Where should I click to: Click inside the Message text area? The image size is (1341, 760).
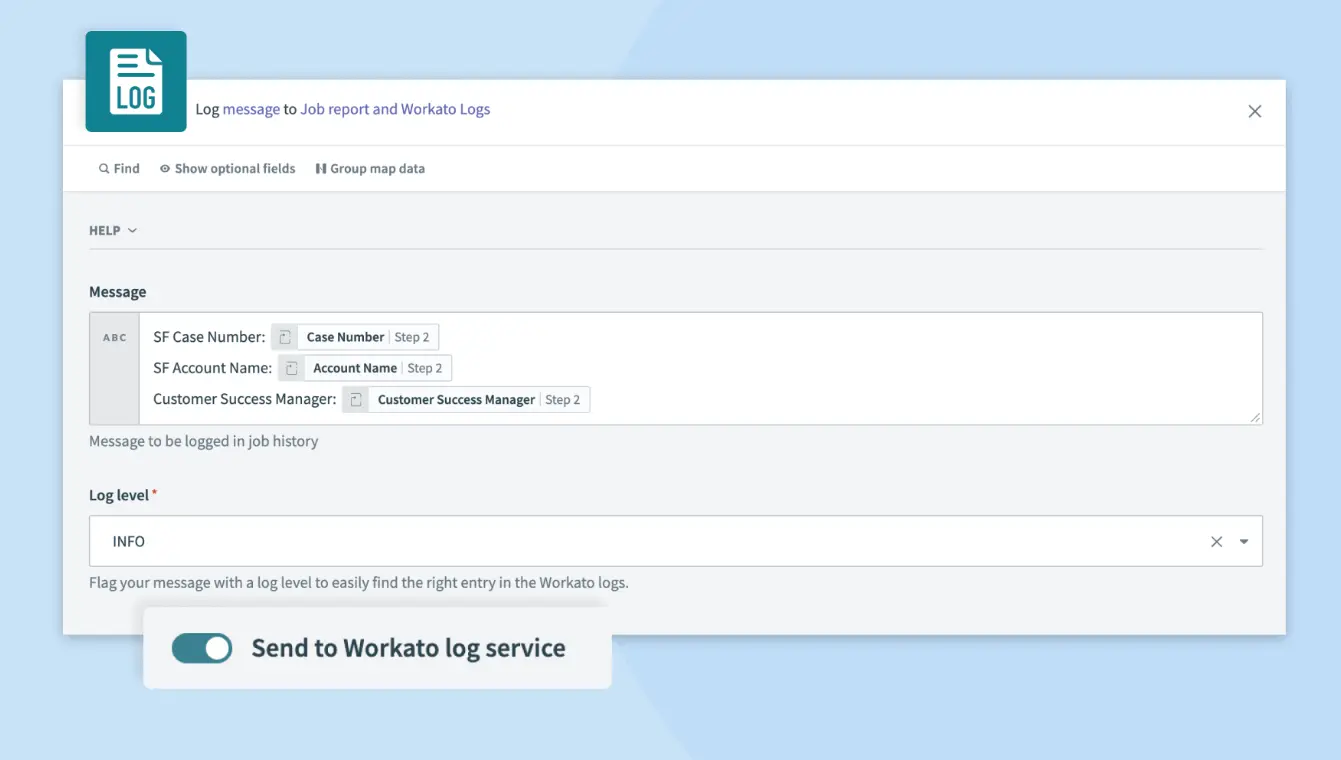point(700,369)
